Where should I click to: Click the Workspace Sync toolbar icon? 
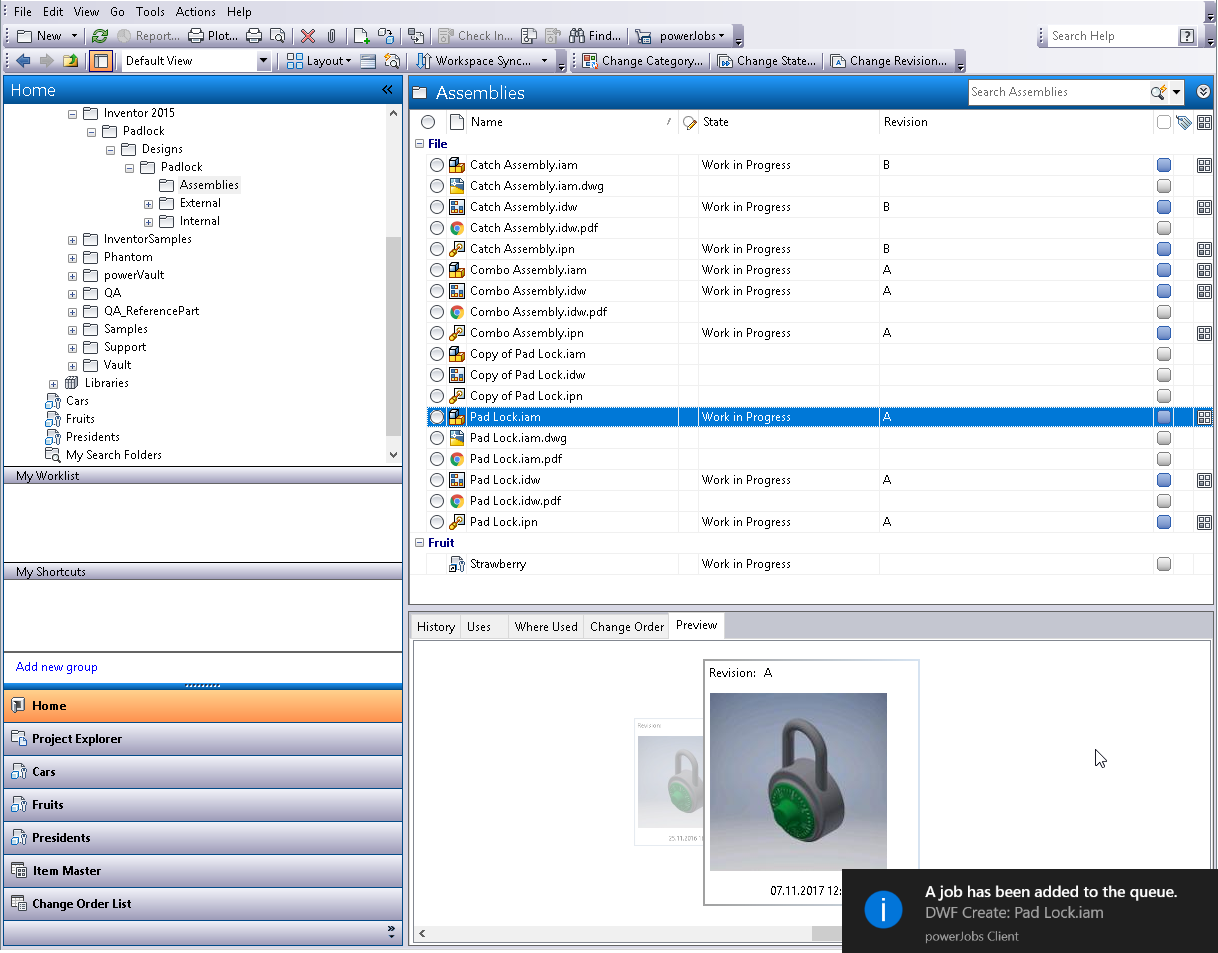click(x=423, y=61)
